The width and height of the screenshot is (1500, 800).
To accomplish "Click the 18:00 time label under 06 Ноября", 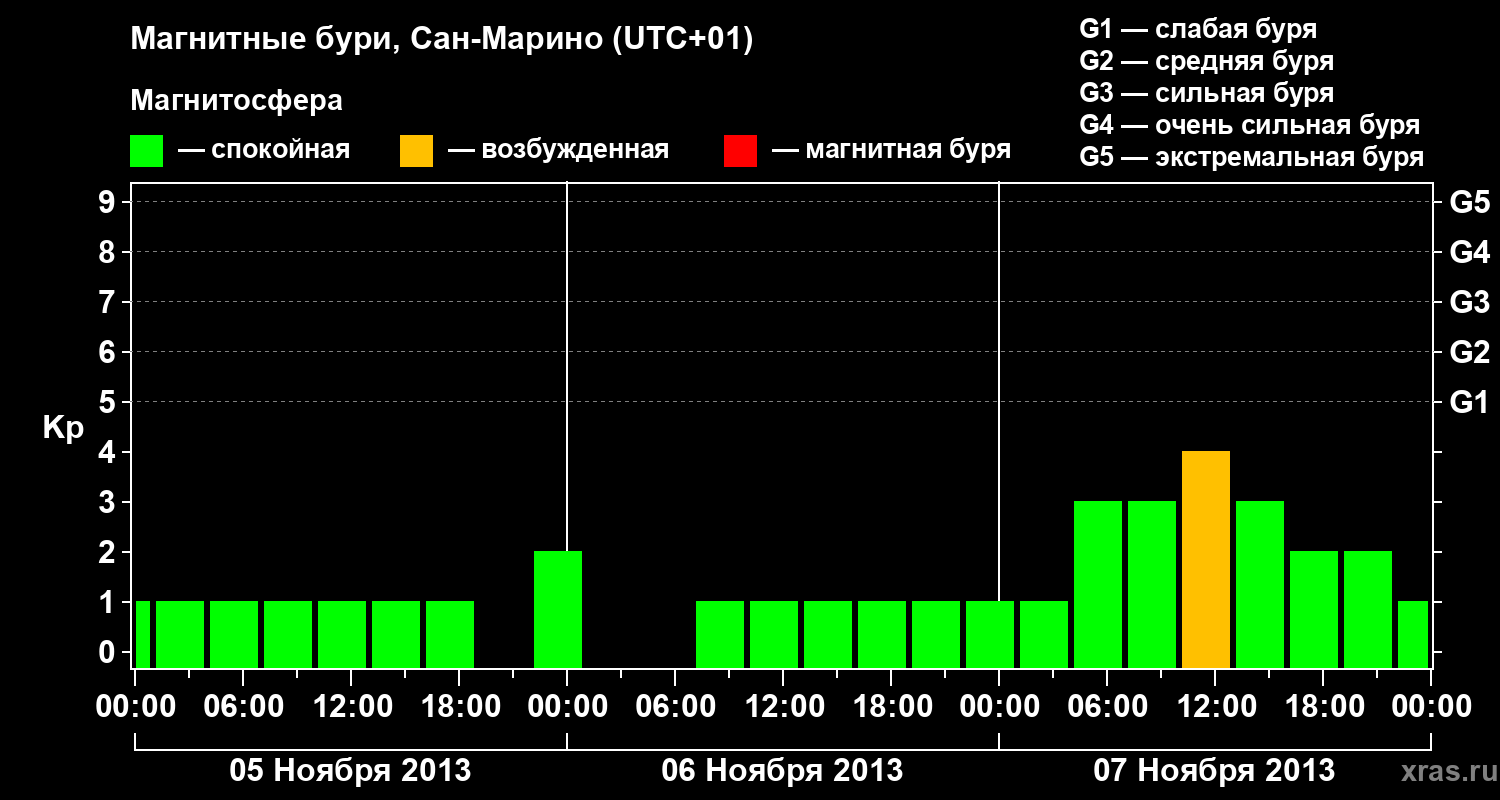I will point(891,707).
